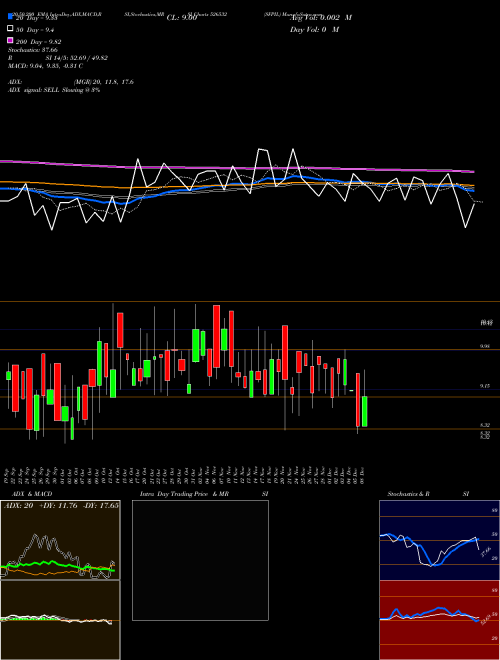Click the 'CL: 9.00' closing price label

pos(182,18)
